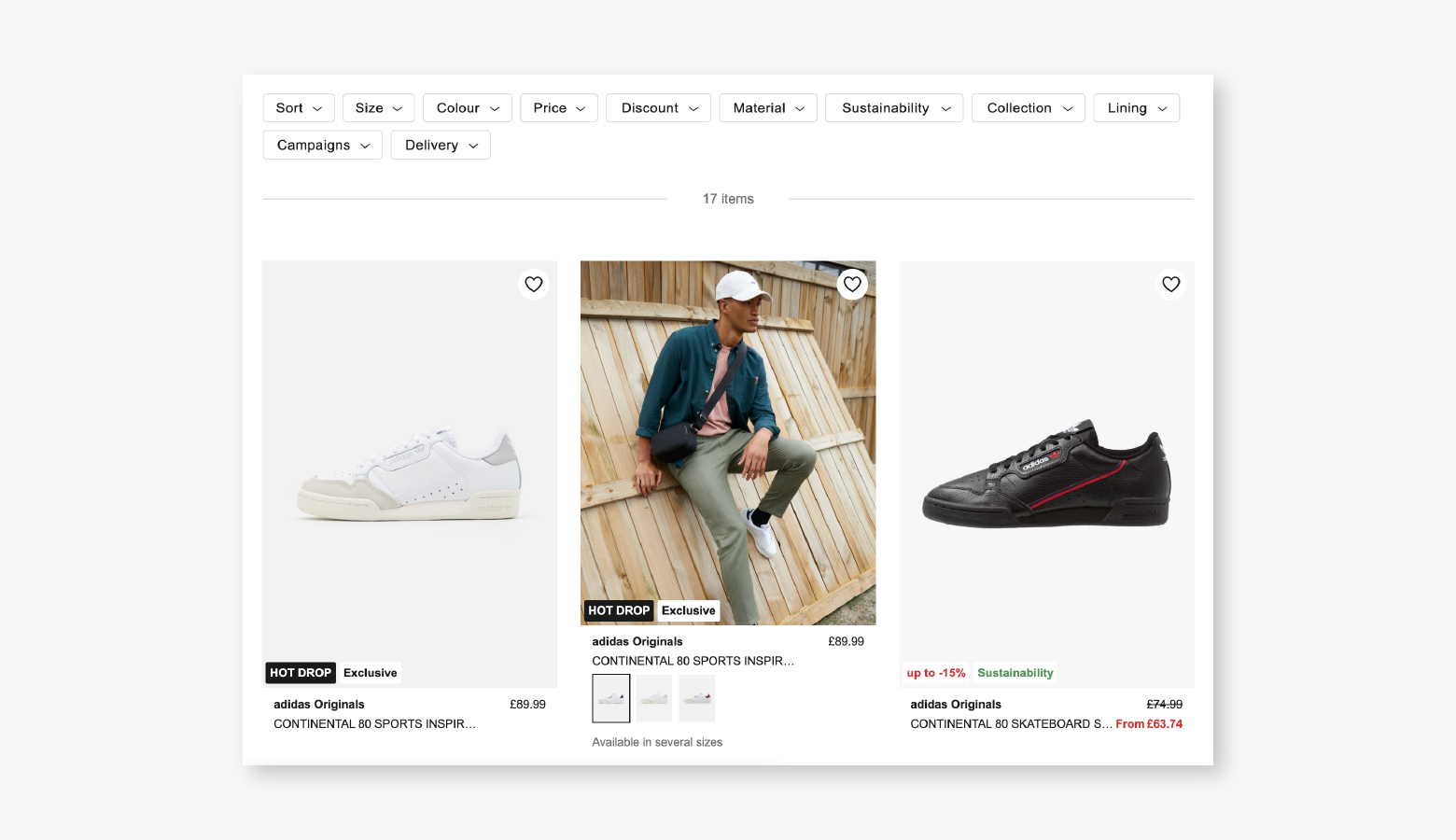Image resolution: width=1456 pixels, height=840 pixels.
Task: Open the Sustainability filter dropdown
Action: (894, 108)
